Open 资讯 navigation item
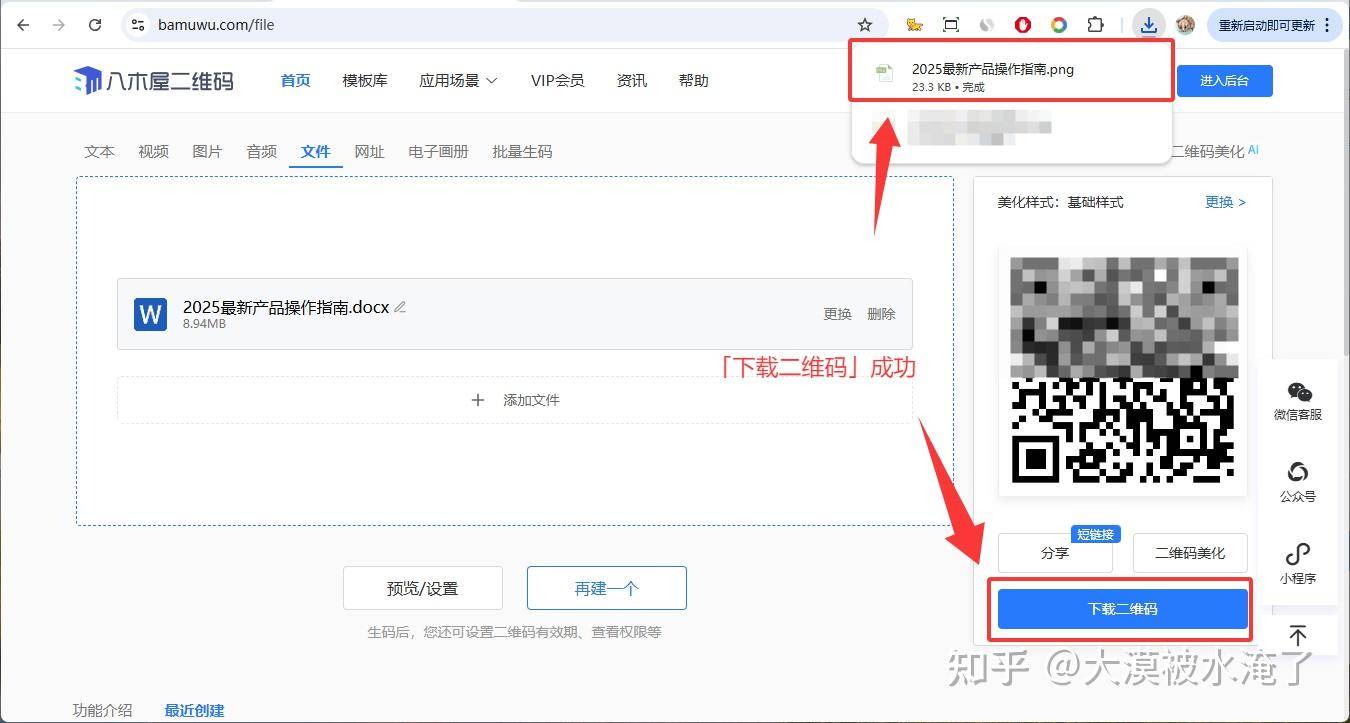The width and height of the screenshot is (1350, 723). (632, 81)
